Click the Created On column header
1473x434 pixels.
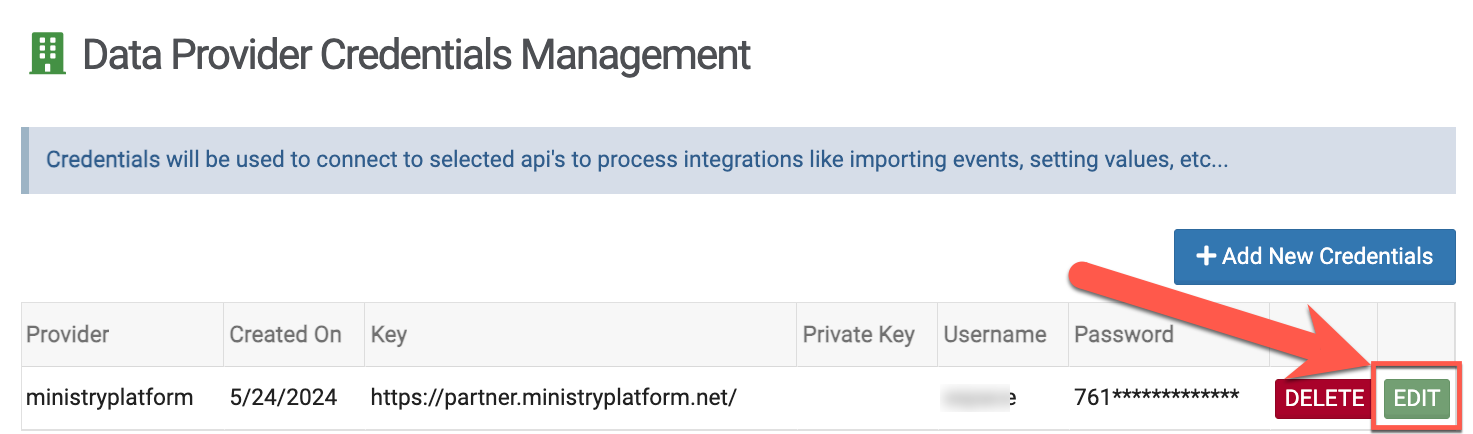pos(285,334)
